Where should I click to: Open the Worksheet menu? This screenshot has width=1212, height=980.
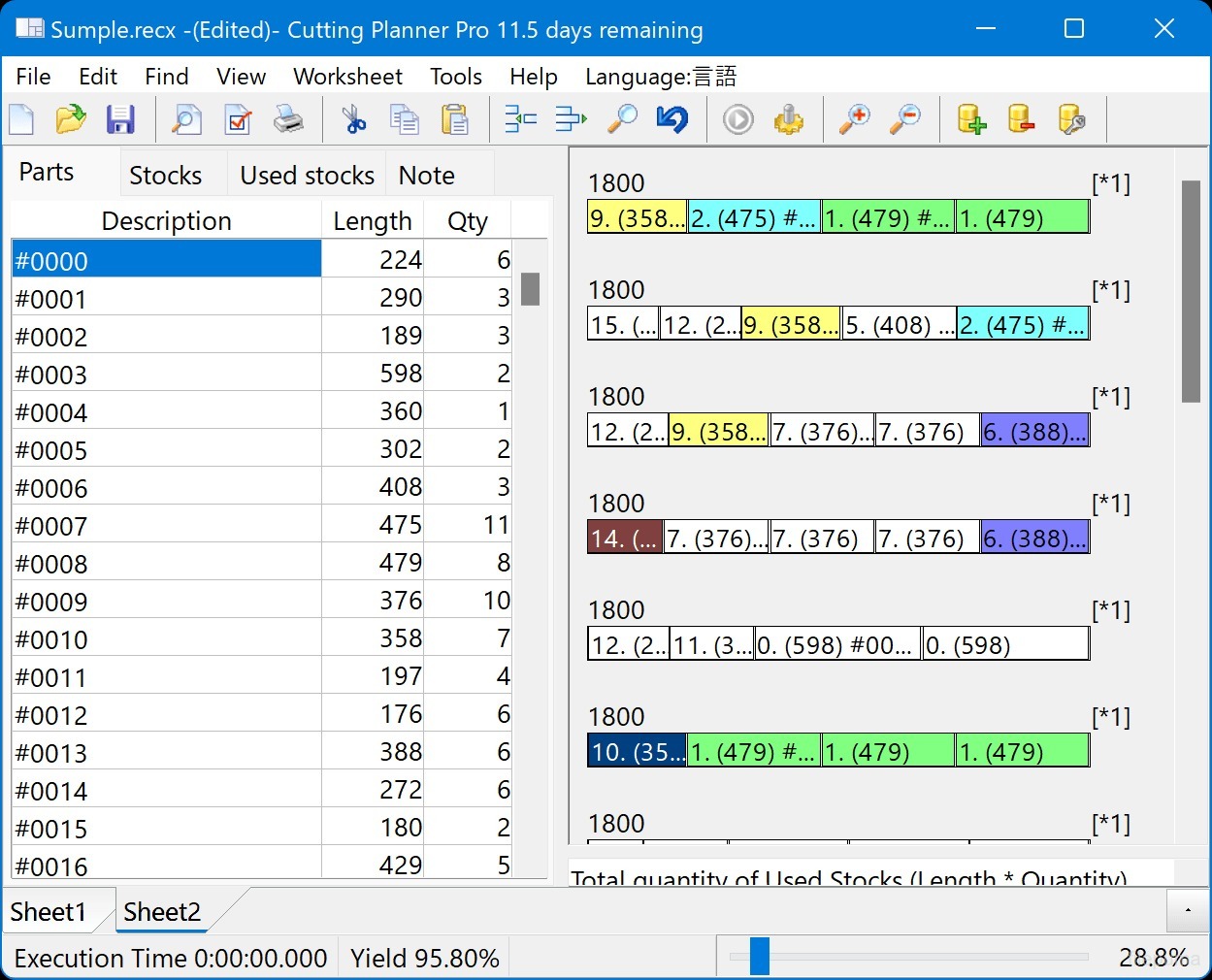coord(347,77)
